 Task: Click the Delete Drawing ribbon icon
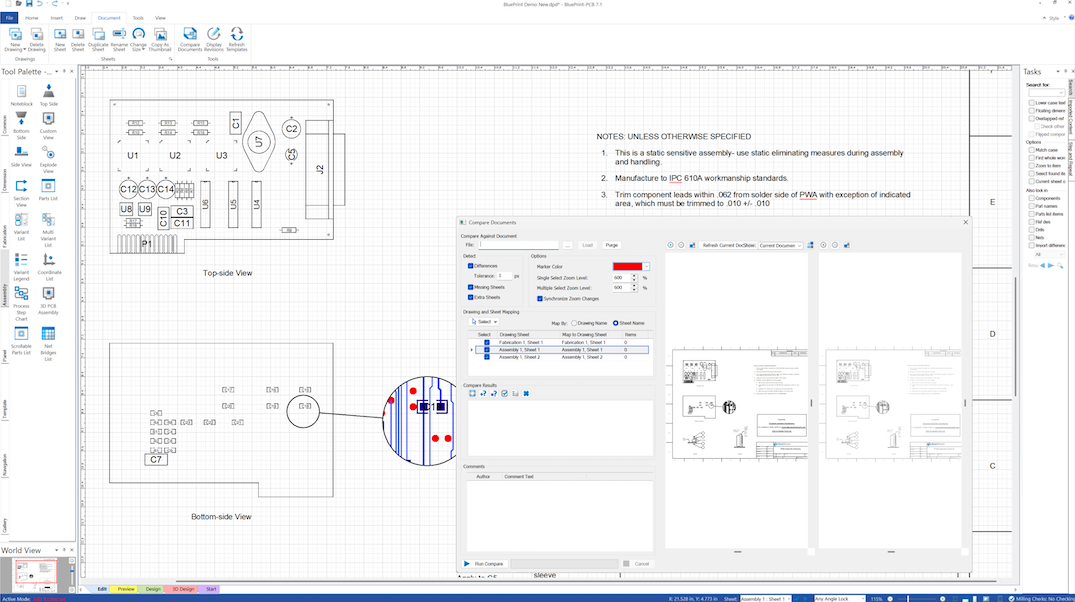36,40
